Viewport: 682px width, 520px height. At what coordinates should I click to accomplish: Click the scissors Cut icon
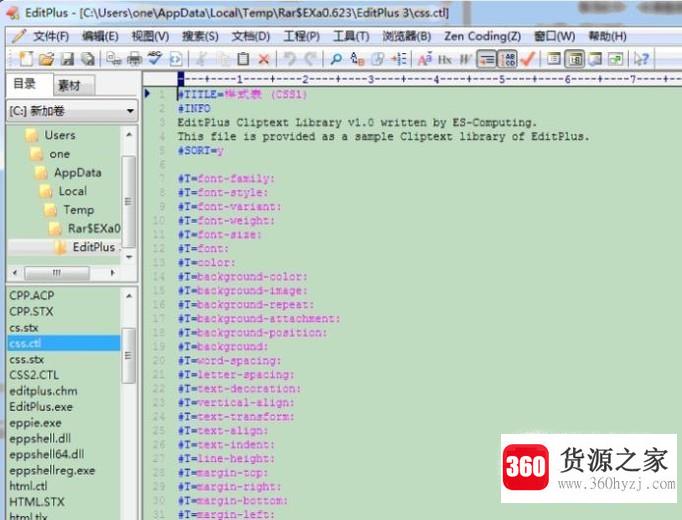click(201, 59)
